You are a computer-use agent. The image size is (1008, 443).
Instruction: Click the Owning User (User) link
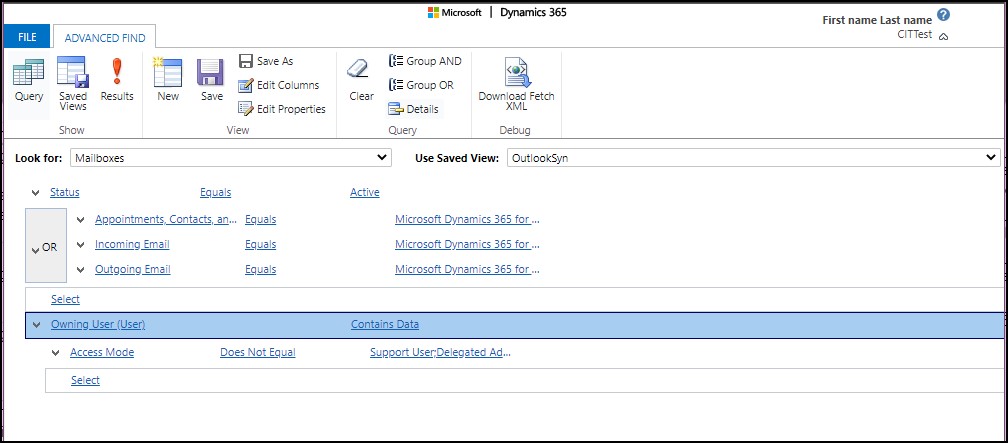point(98,325)
